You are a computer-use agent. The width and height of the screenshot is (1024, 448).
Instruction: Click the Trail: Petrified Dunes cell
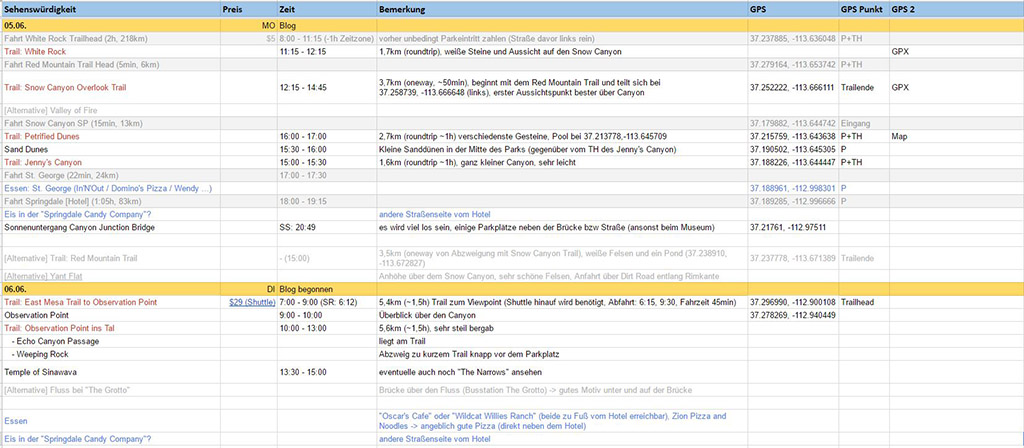click(45, 136)
